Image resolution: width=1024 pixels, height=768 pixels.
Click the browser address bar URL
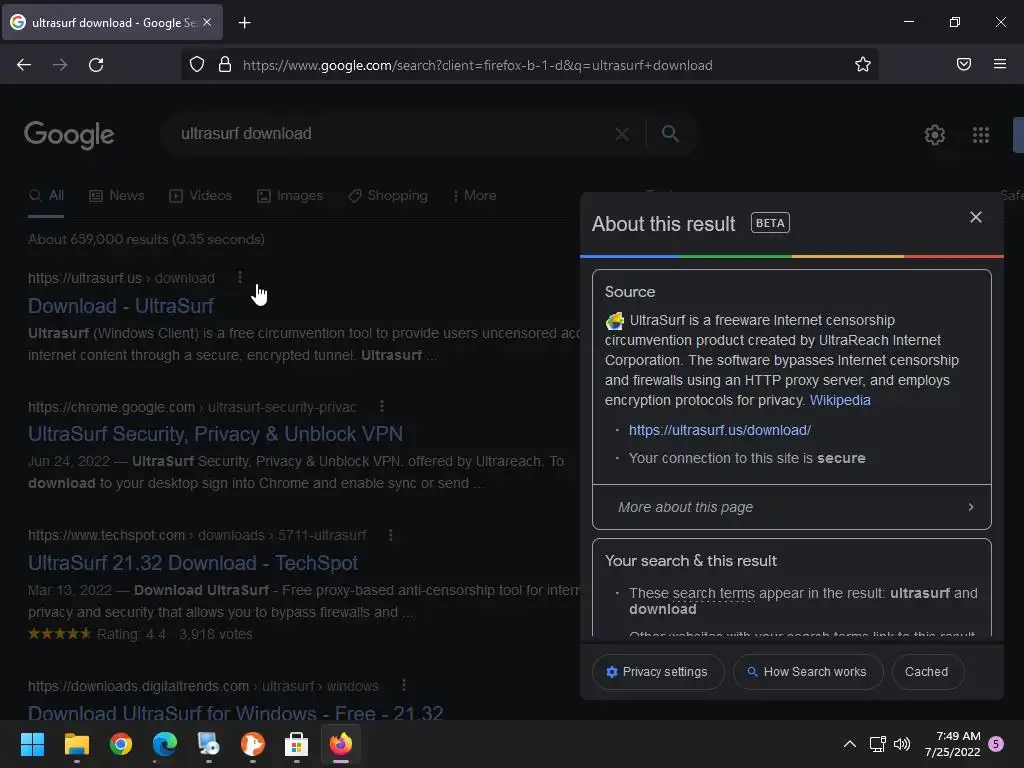[x=477, y=65]
